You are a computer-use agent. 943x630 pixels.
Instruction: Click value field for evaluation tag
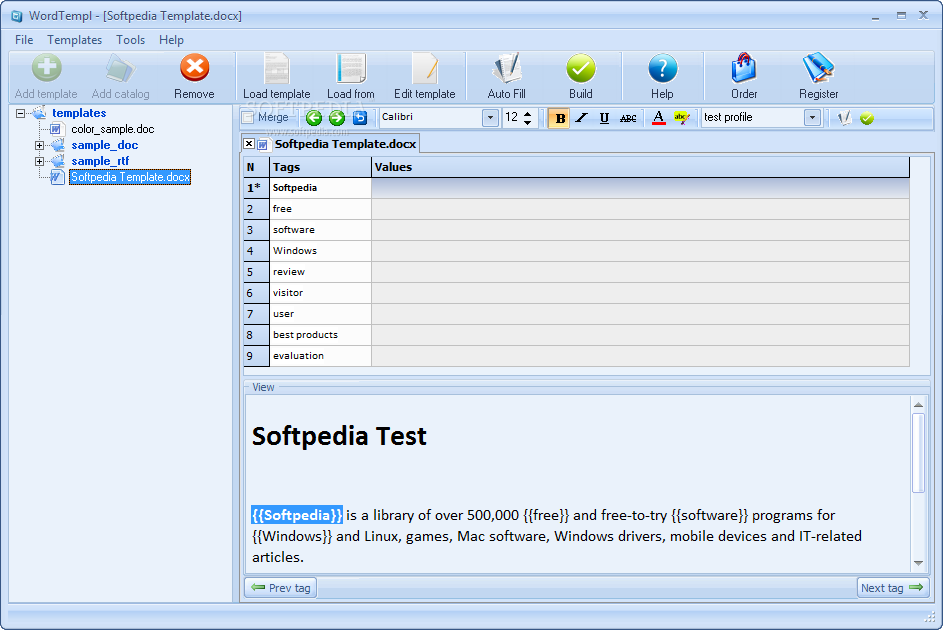pyautogui.click(x=640, y=356)
